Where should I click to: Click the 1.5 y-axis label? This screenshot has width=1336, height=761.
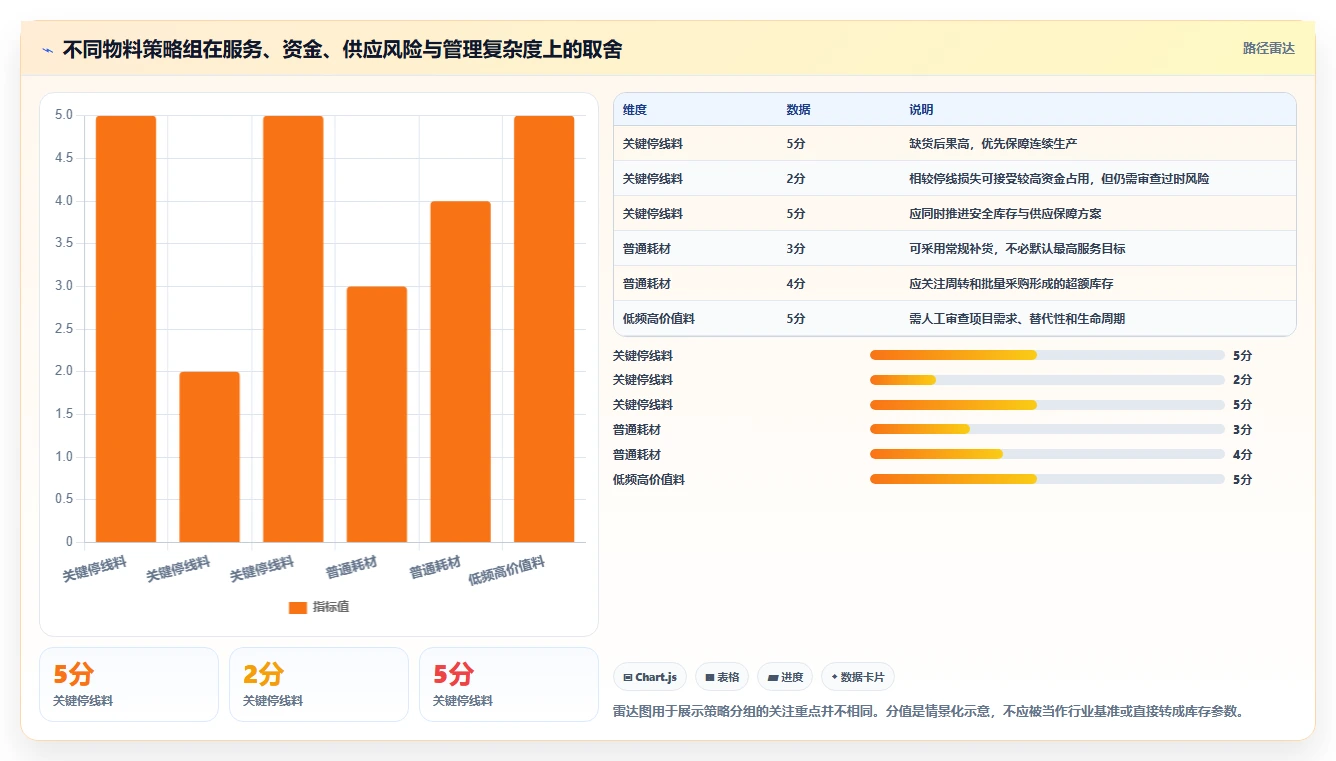pos(64,414)
